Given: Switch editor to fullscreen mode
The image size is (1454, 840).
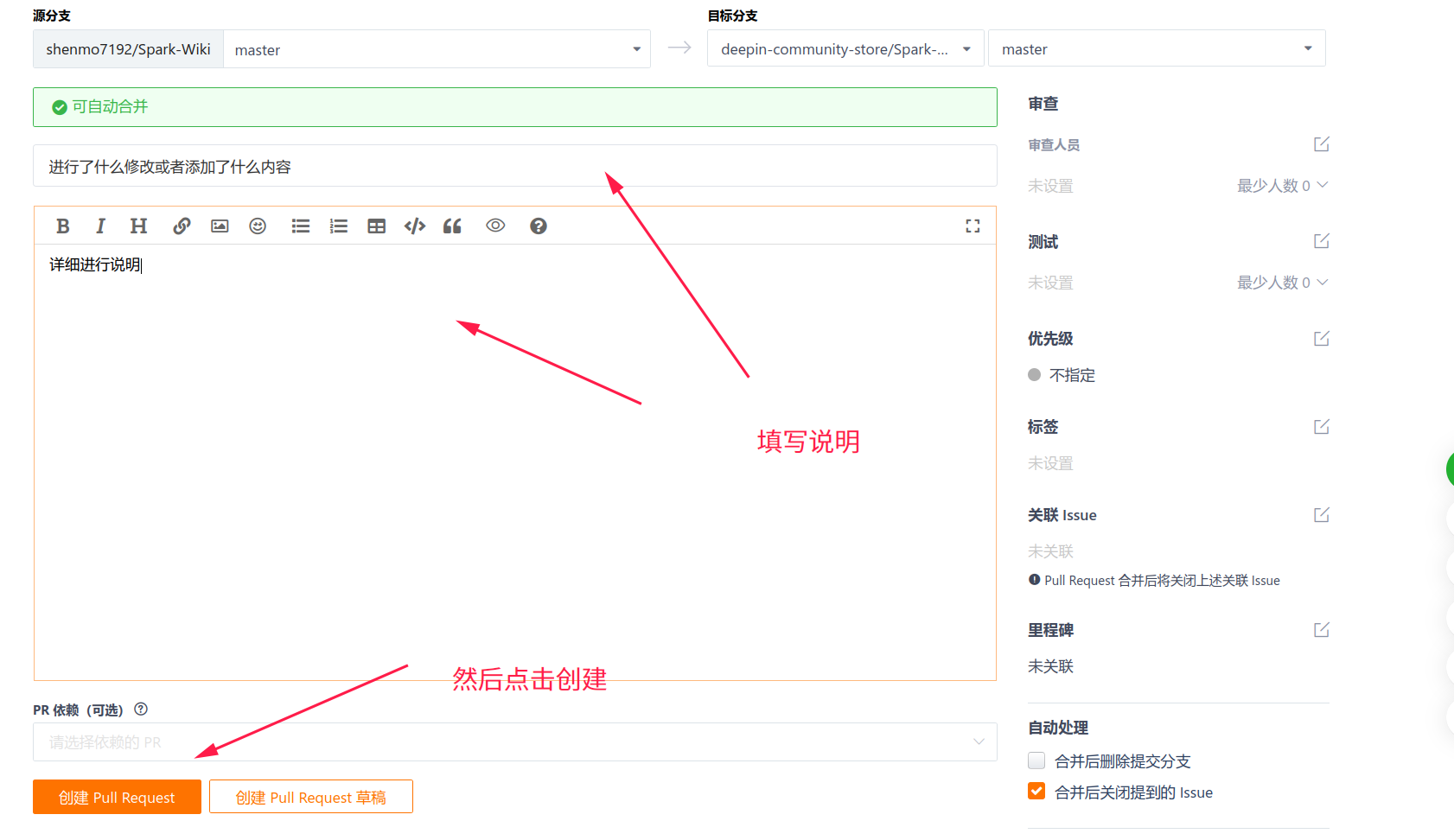Looking at the screenshot, I should (x=973, y=226).
